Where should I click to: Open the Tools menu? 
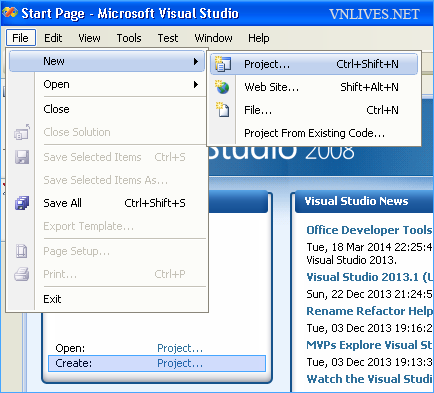[129, 38]
